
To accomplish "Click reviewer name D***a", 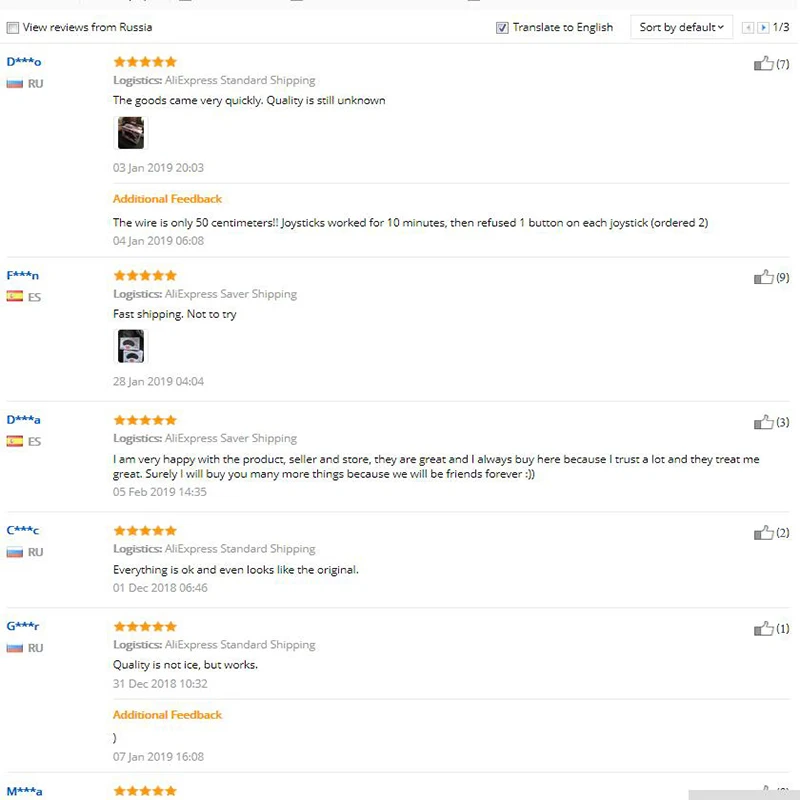I will 23,420.
